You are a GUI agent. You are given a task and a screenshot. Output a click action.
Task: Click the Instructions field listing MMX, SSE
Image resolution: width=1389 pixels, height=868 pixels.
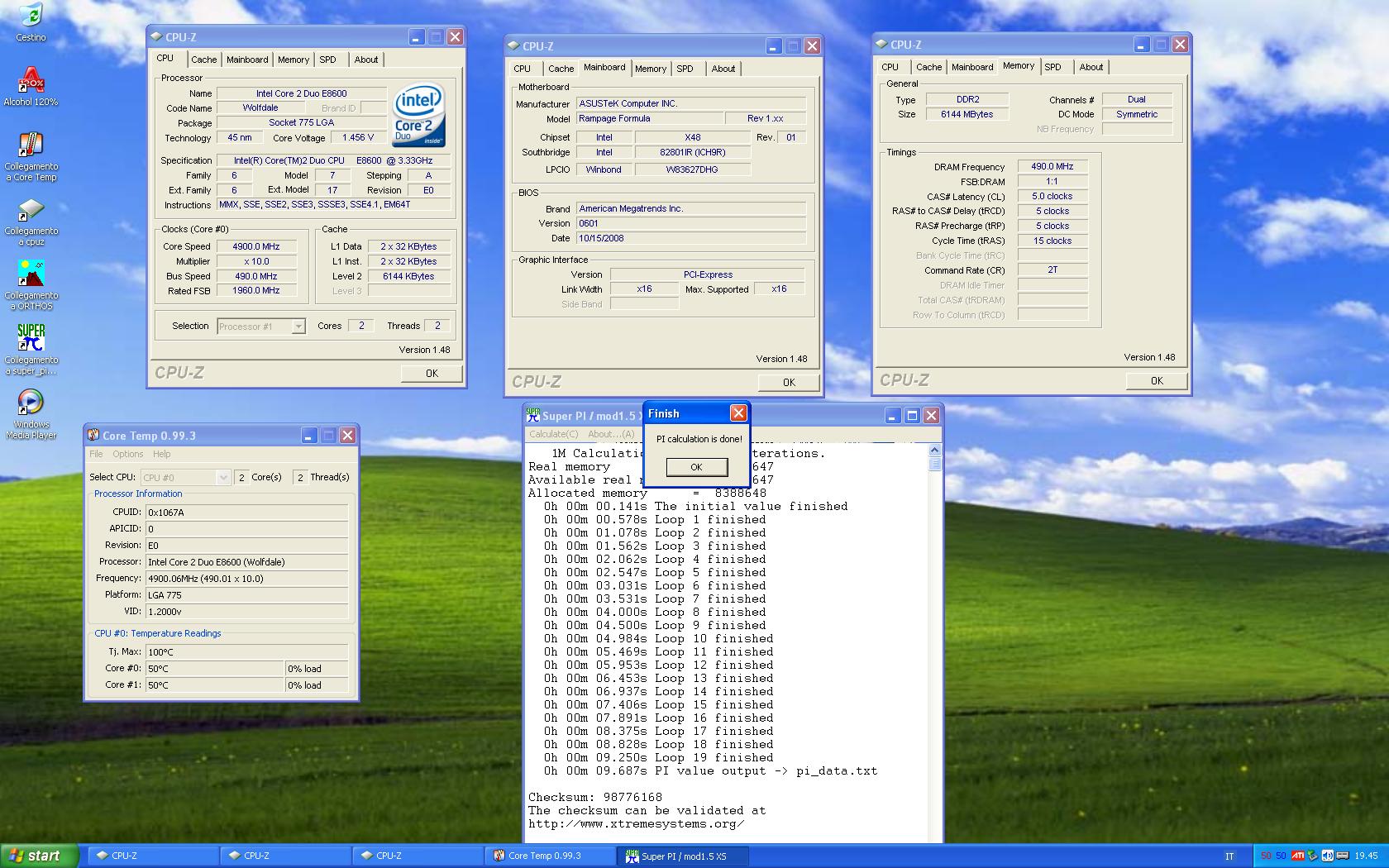333,205
